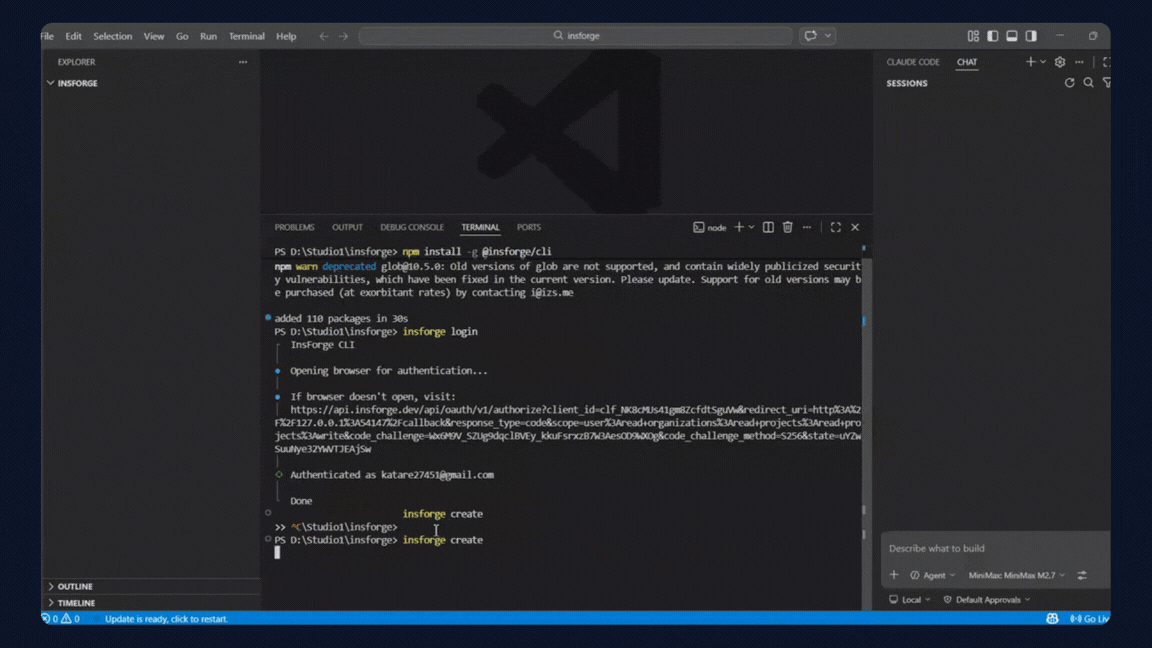Kill terminal with the trash icon

[787, 227]
